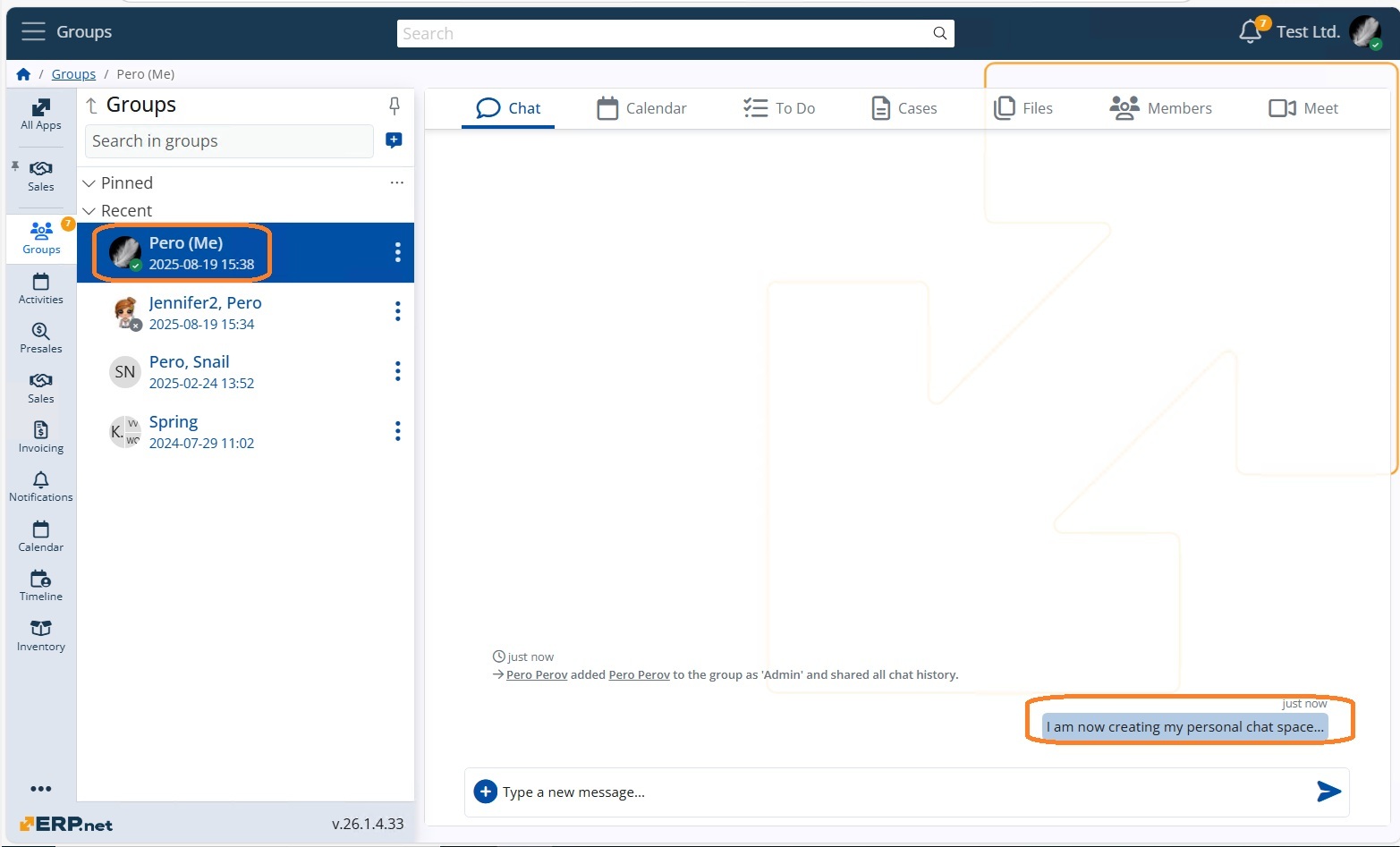Switch to the Calendar tab
The height and width of the screenshot is (847, 1400).
pos(642,108)
